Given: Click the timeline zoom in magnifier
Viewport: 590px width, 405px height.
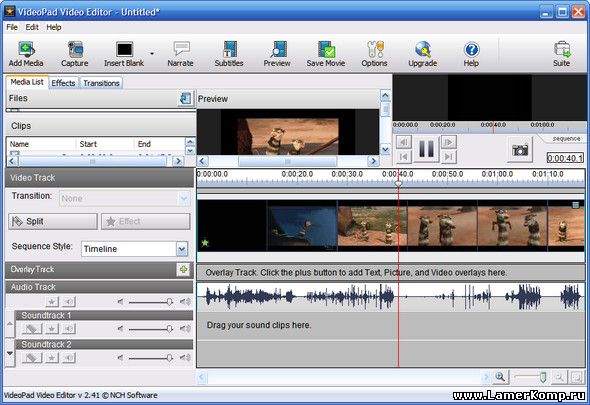Looking at the screenshot, I should (x=500, y=377).
